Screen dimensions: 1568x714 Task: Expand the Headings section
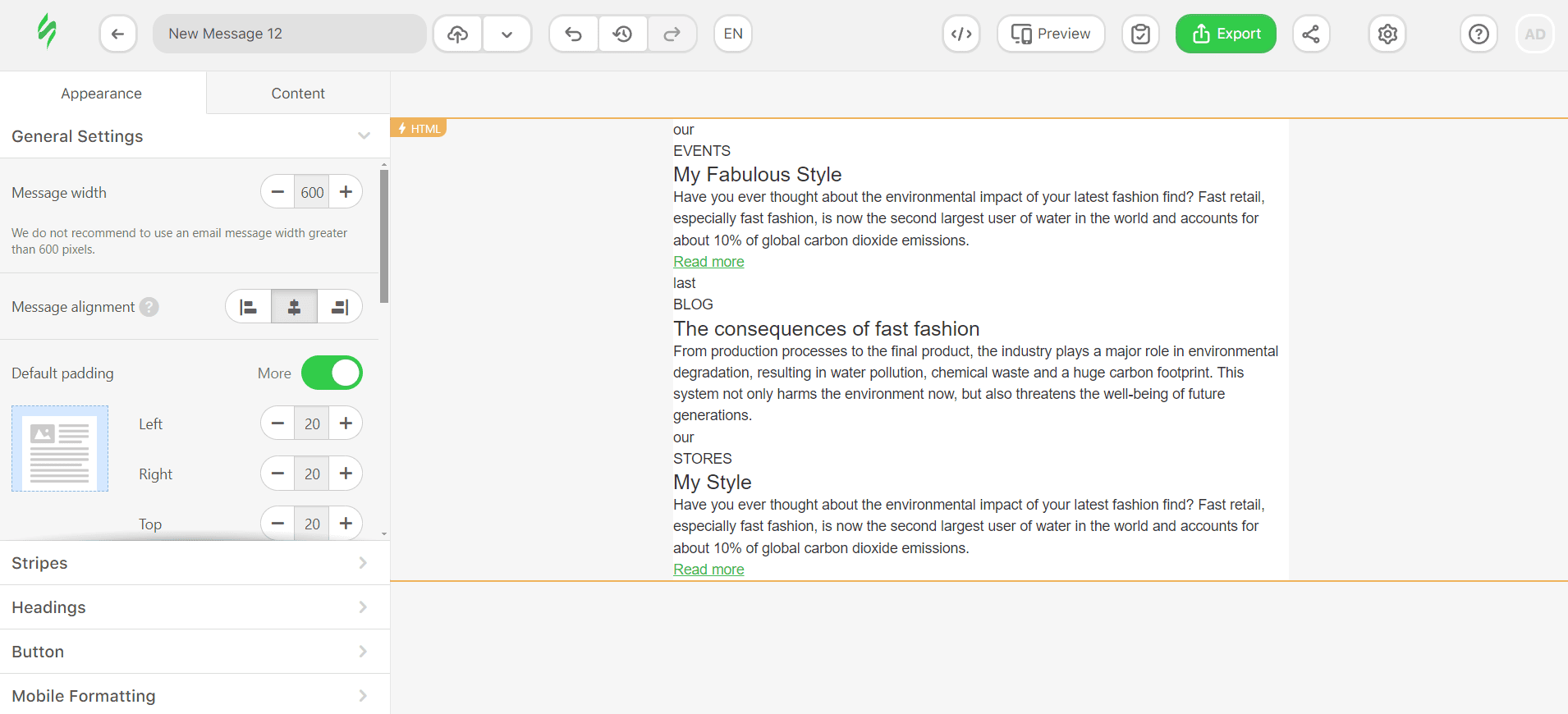pos(195,607)
